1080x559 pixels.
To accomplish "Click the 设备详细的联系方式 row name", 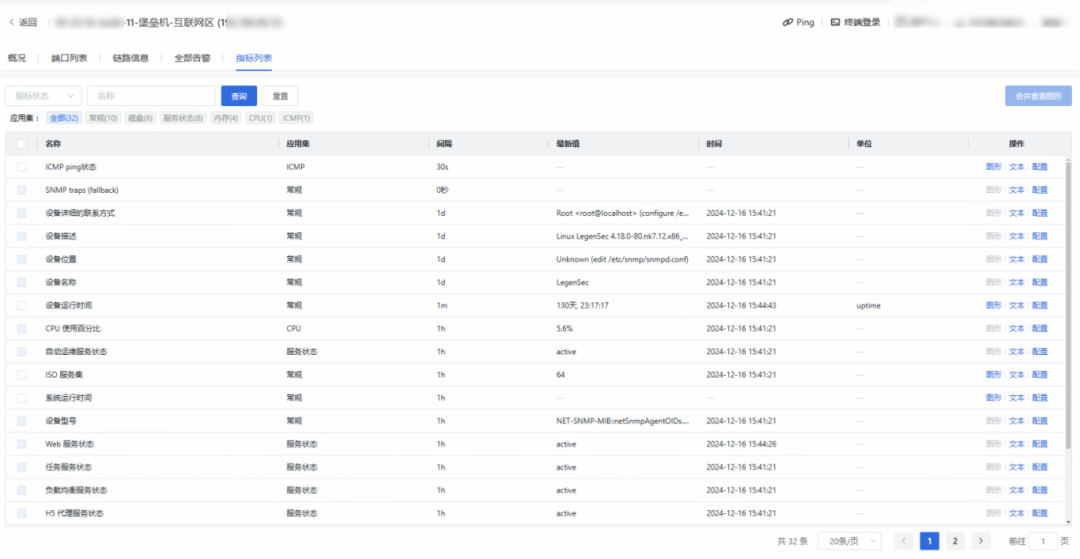I will (80, 213).
